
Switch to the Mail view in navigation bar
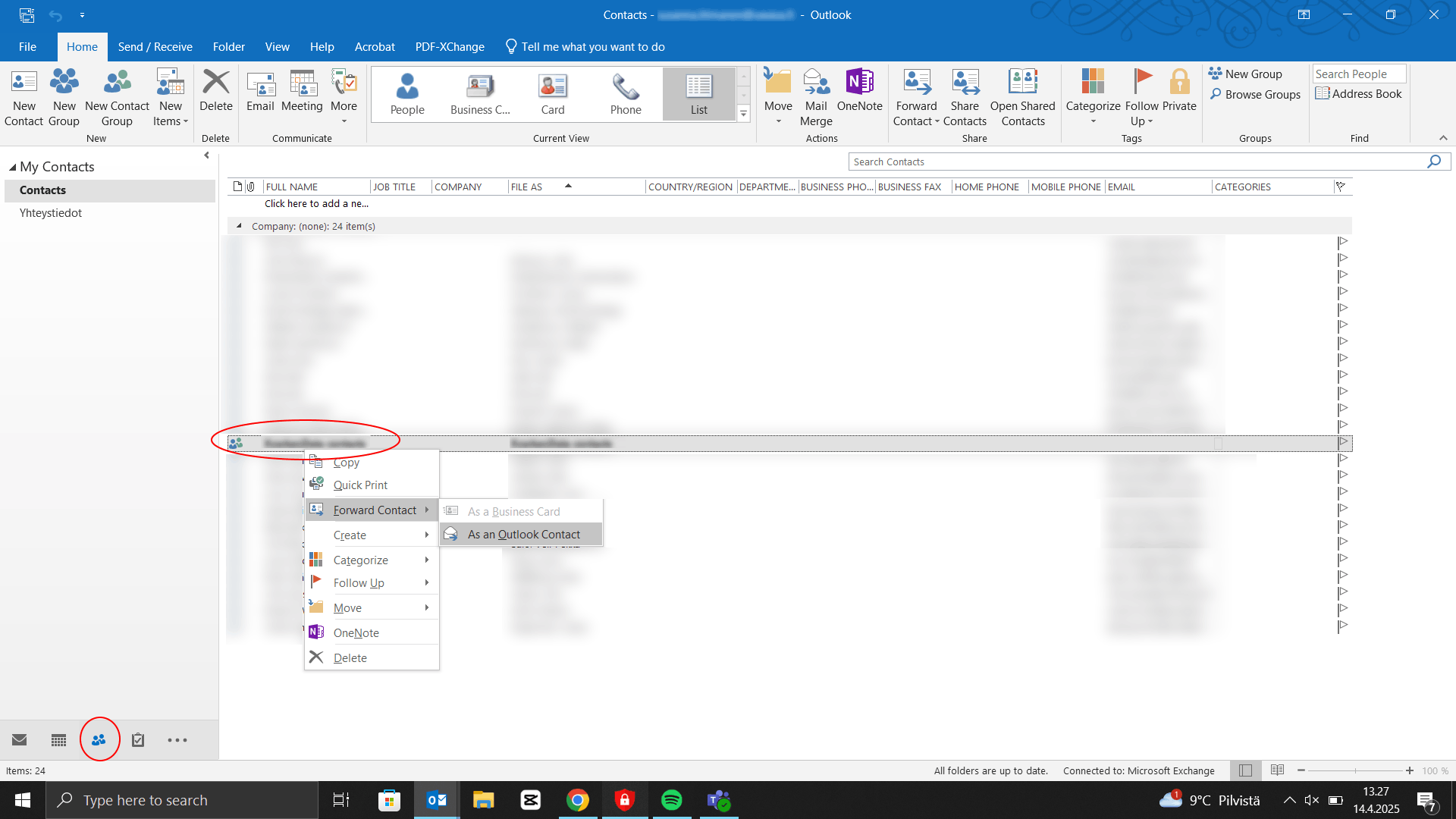point(20,739)
